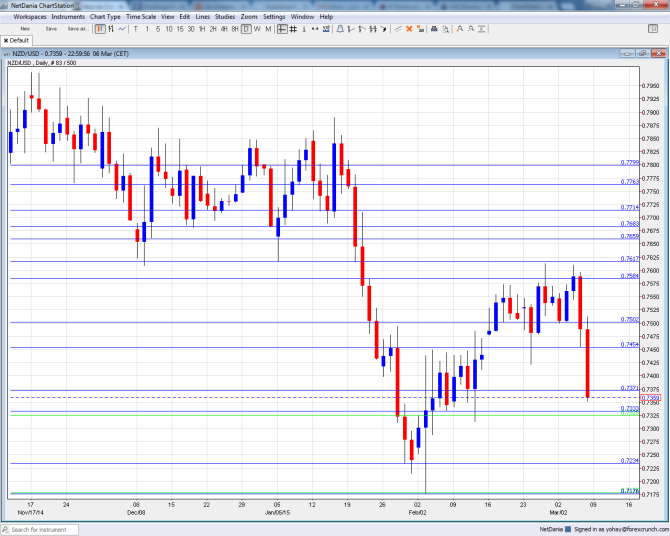The width and height of the screenshot is (670, 536).
Task: Click the 0.7502 horizontal line label
Action: (630, 320)
